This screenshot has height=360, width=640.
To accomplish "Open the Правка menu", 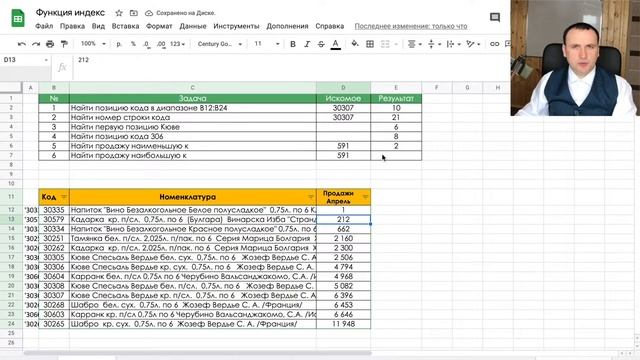I will 72,26.
